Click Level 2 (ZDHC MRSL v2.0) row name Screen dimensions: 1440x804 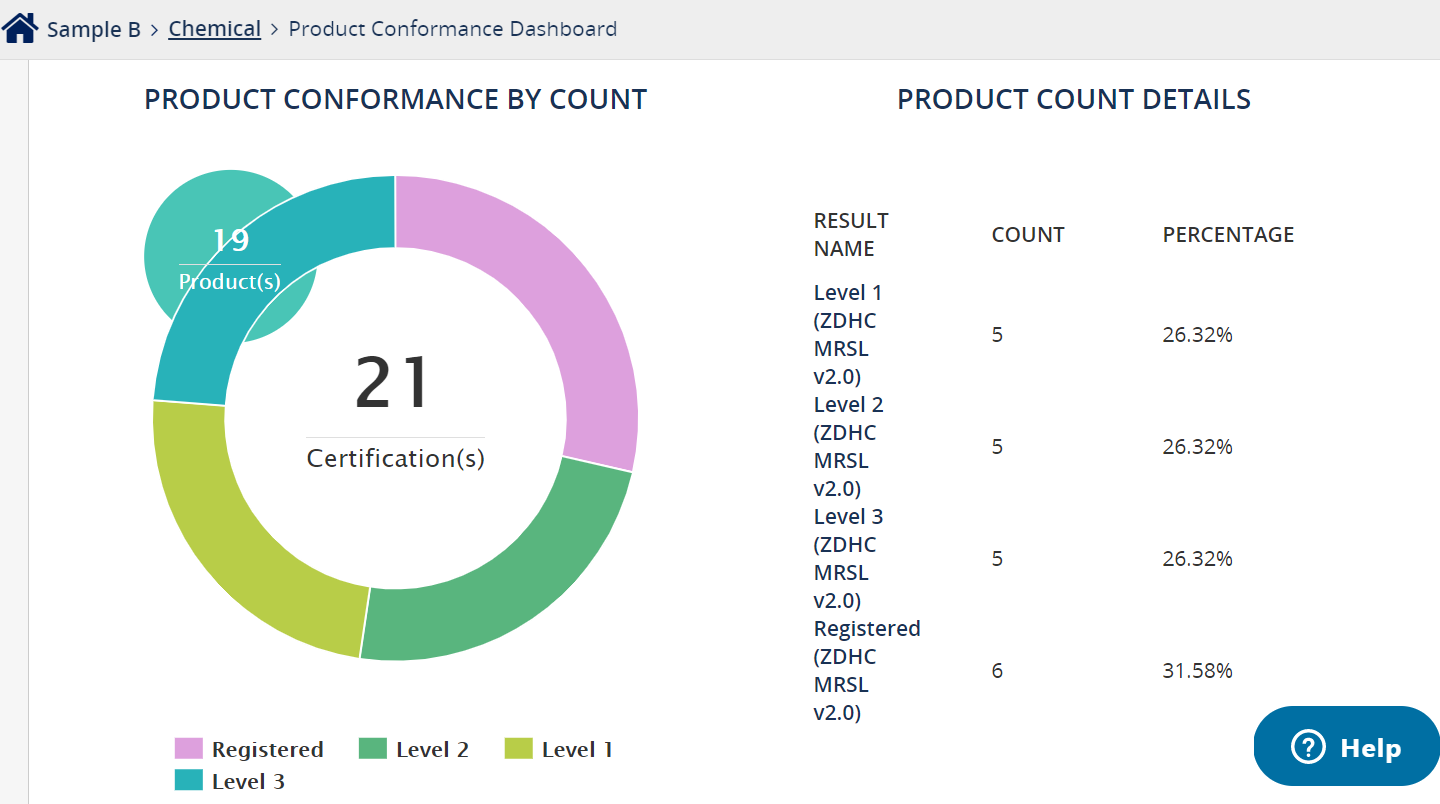coord(849,447)
